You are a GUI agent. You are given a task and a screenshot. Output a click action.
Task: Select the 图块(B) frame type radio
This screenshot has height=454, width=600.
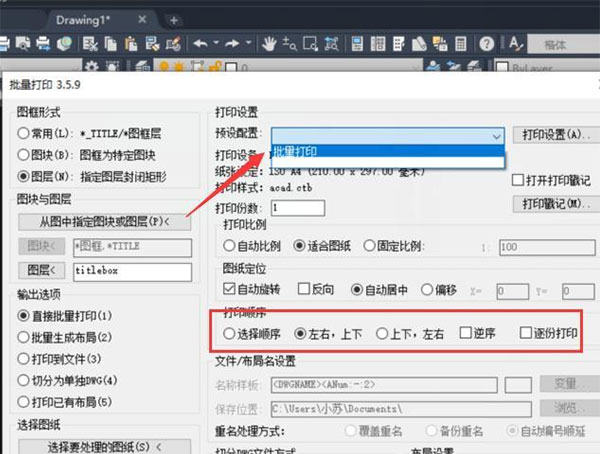[23, 155]
